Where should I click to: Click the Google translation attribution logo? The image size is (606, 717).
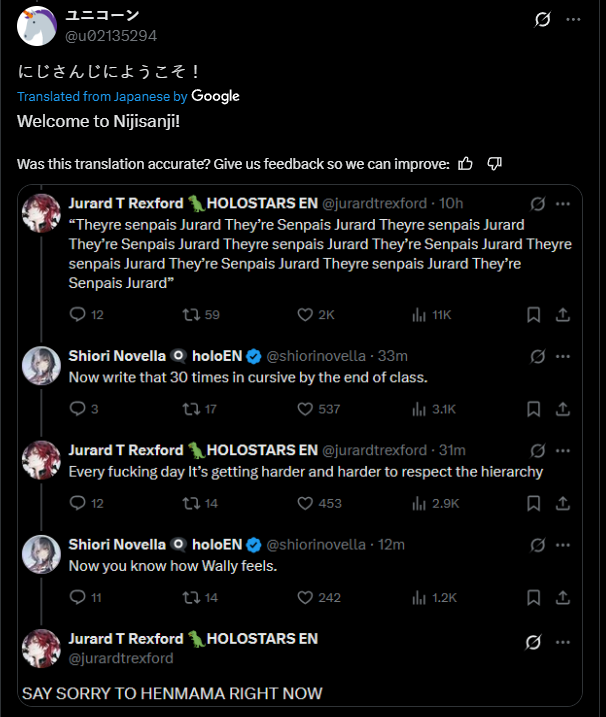click(x=215, y=96)
